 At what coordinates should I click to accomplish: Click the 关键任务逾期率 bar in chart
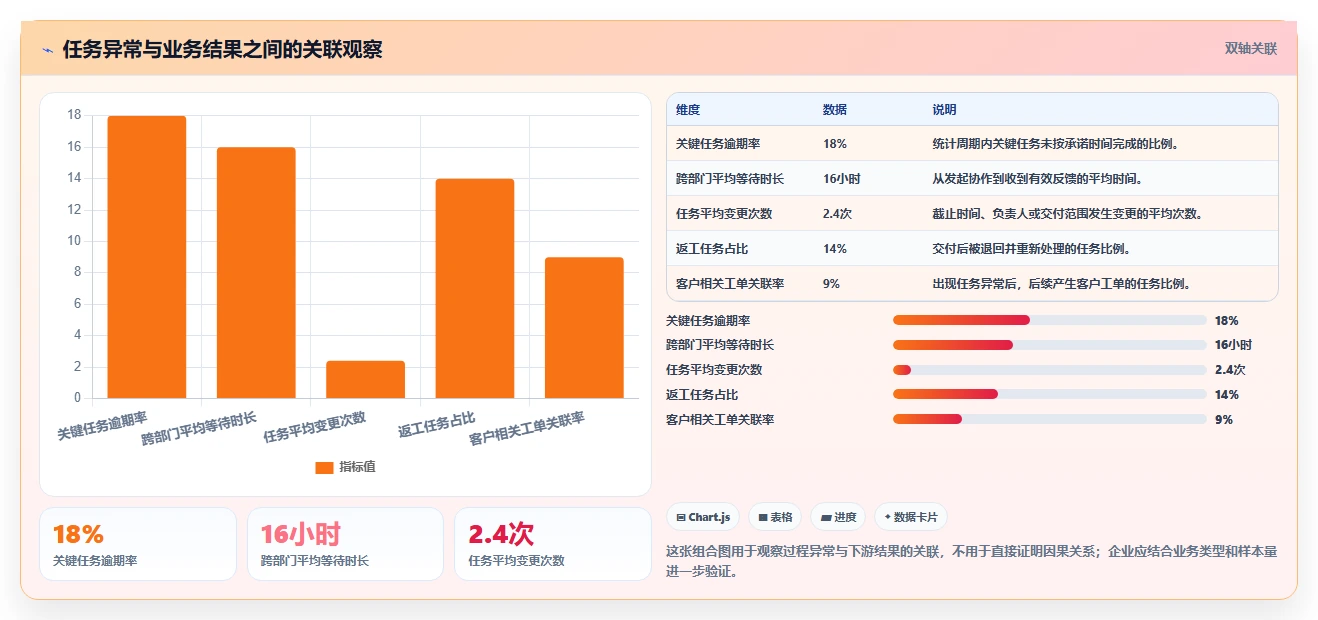[147, 257]
